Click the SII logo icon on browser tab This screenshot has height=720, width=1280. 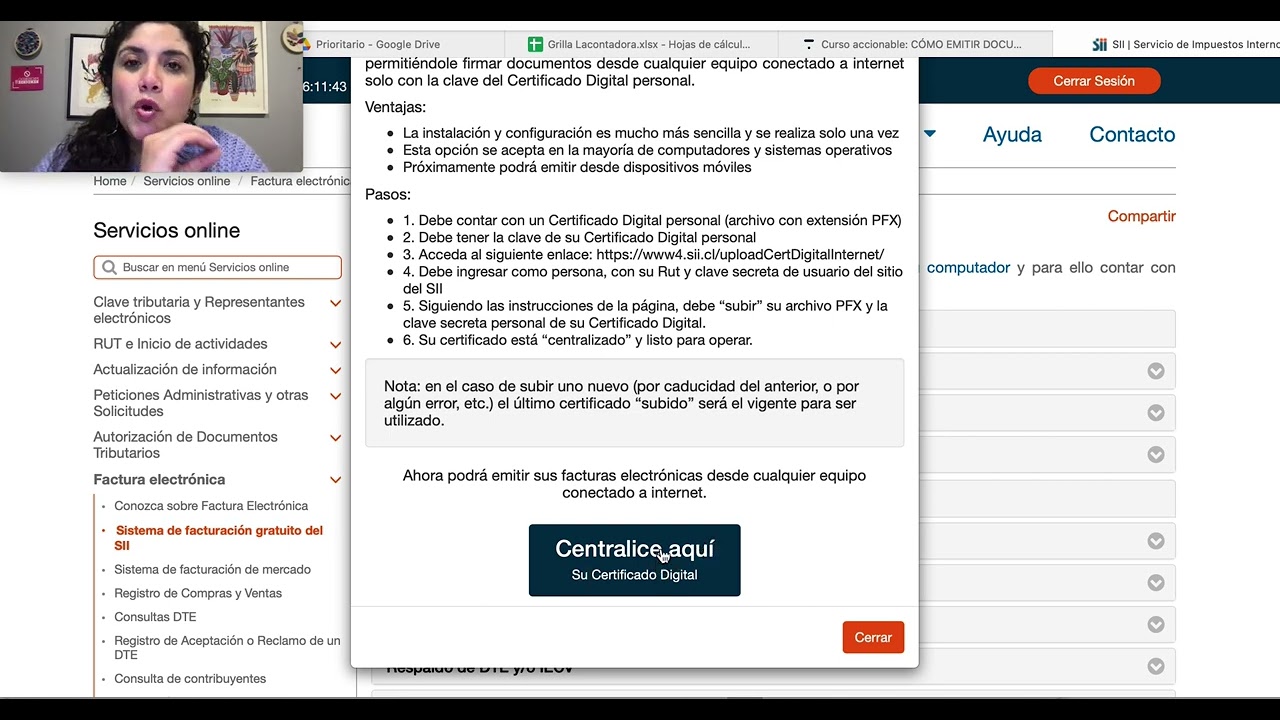(1100, 44)
